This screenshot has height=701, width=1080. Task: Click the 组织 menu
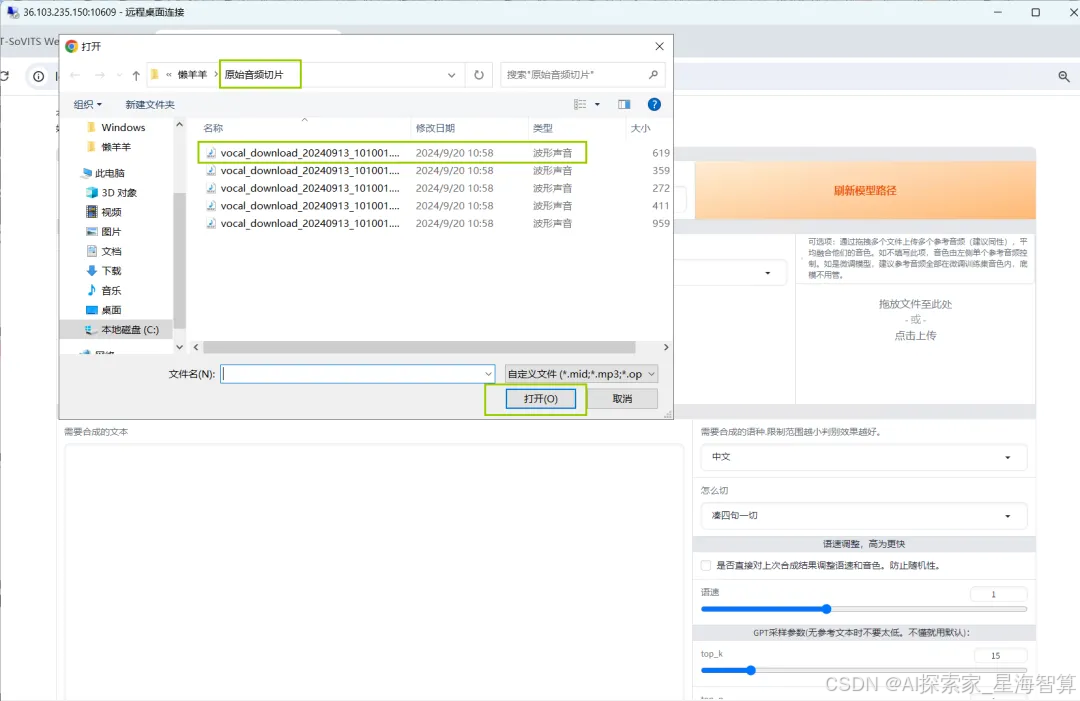pos(88,104)
